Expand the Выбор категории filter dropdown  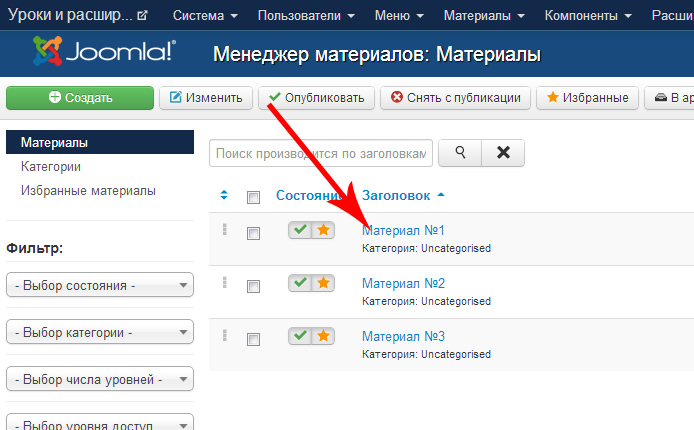click(99, 333)
